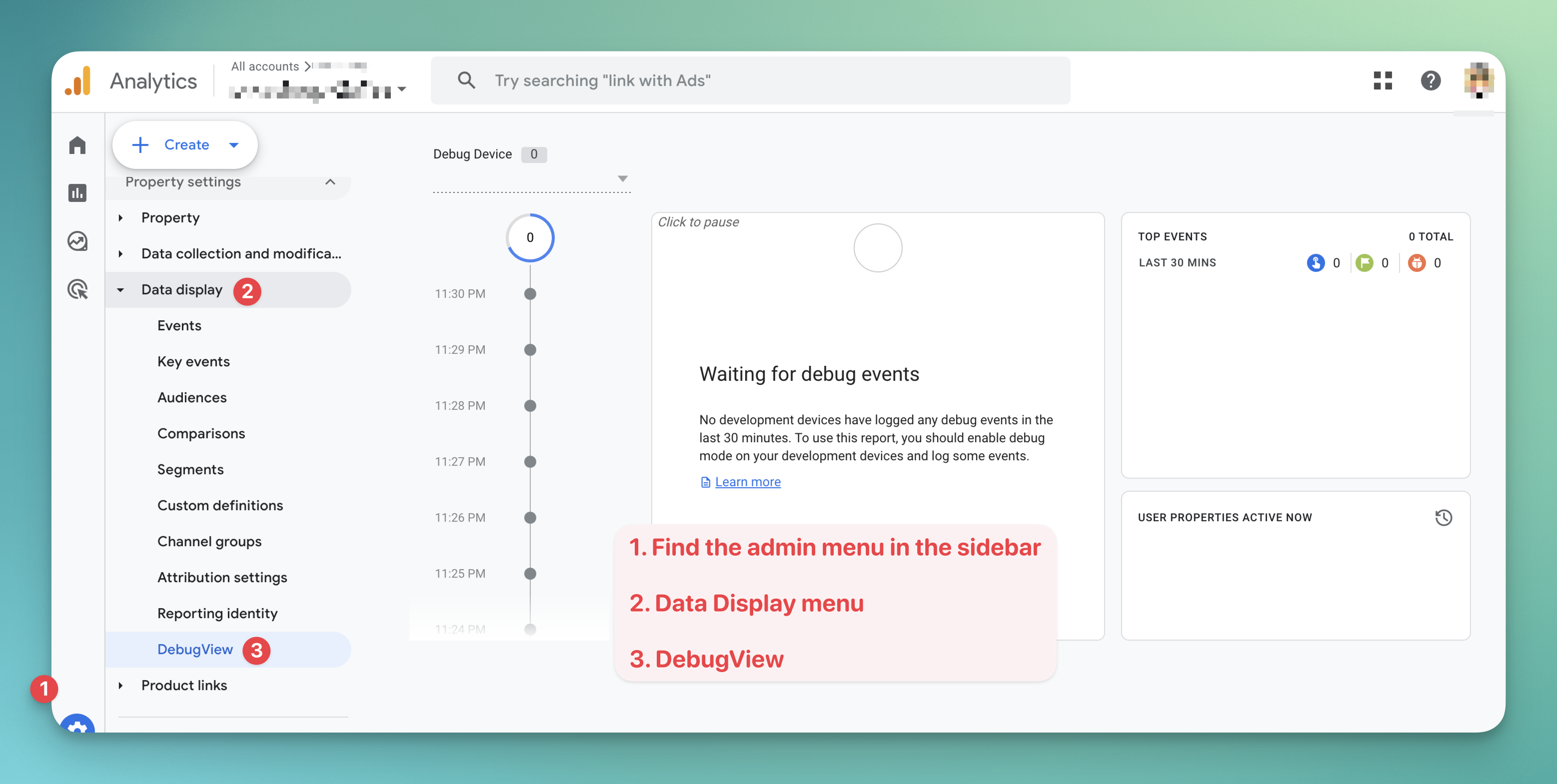The image size is (1557, 784).
Task: Open Reporting identity
Action: click(x=217, y=613)
